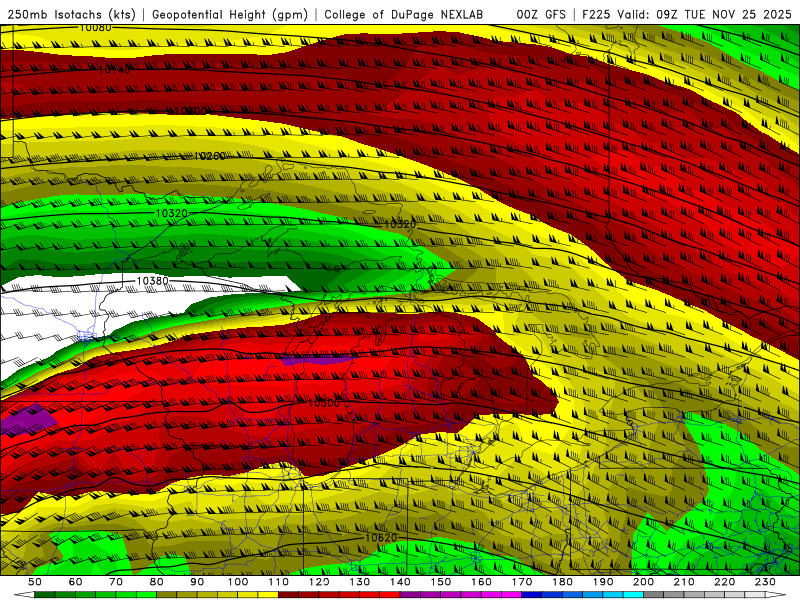The width and height of the screenshot is (800, 600).
Task: Click the 210 value on the color scale
Action: pos(684,582)
